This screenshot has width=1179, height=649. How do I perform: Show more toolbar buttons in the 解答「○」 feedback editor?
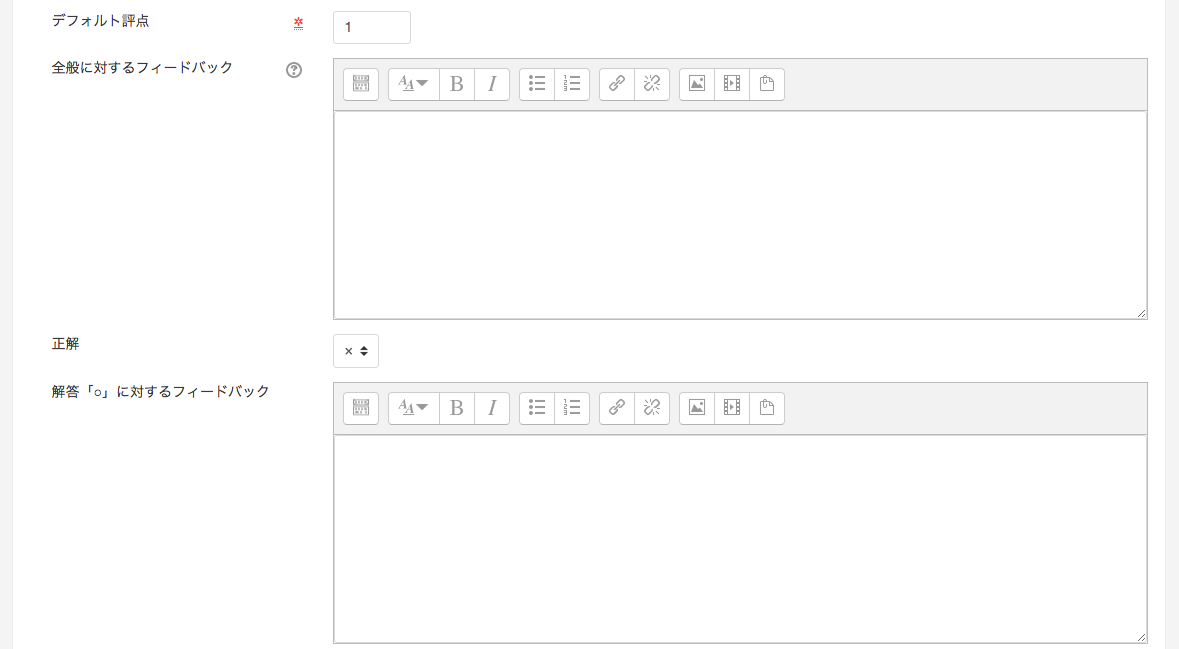tap(361, 408)
